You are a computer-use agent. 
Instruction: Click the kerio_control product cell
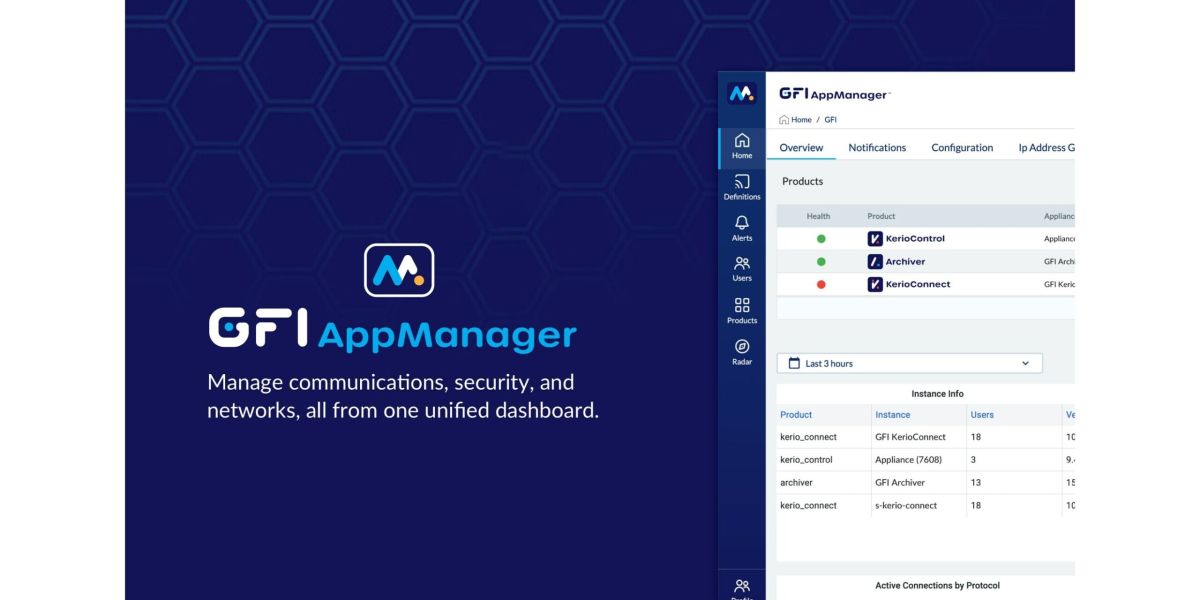pyautogui.click(x=806, y=460)
